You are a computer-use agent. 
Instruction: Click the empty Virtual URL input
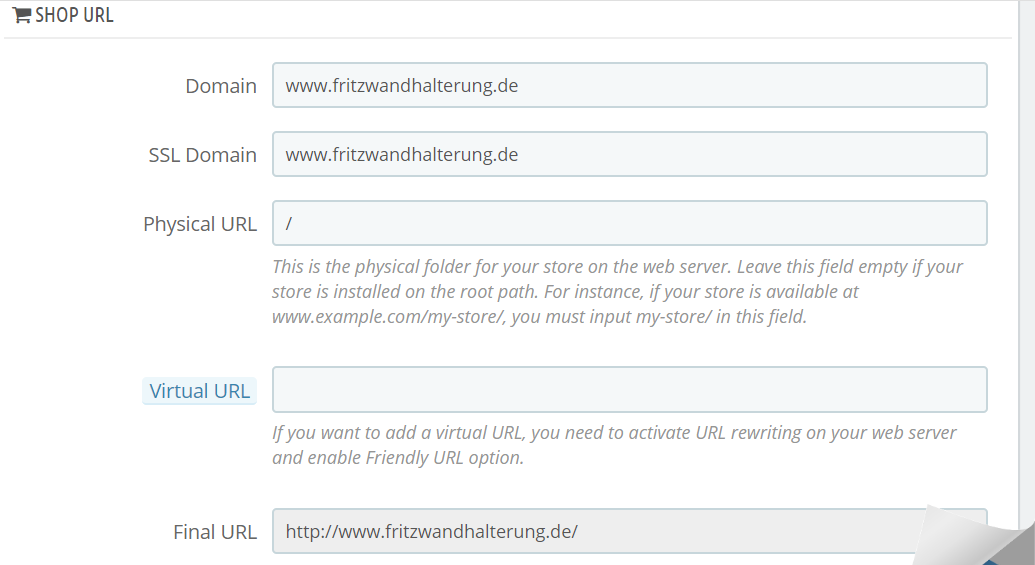coord(629,390)
